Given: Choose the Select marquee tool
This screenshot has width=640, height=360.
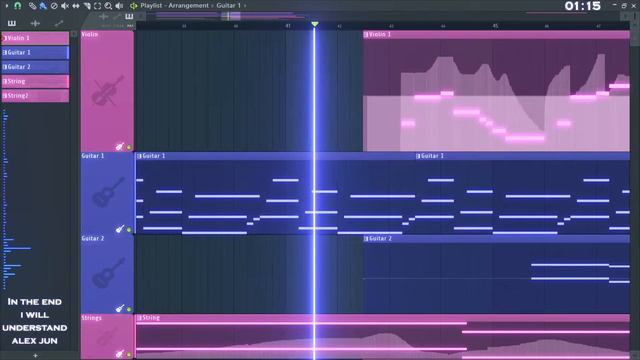Looking at the screenshot, I should point(98,6).
